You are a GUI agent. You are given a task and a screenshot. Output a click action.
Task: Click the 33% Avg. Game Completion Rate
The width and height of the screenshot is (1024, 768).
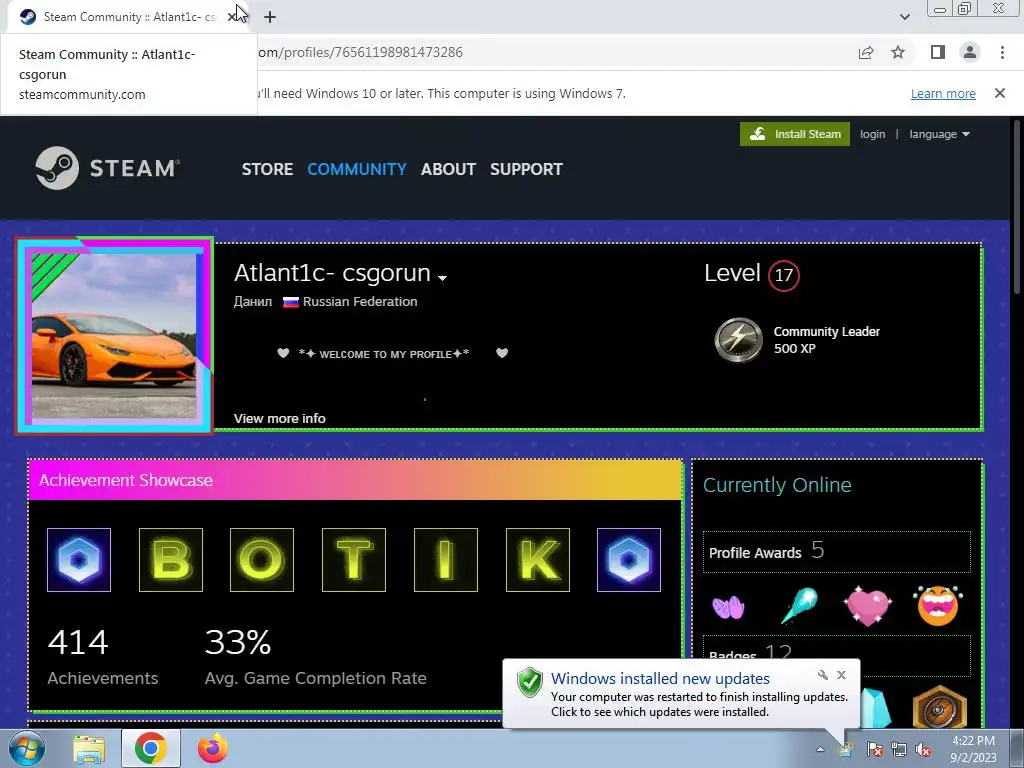(x=315, y=656)
